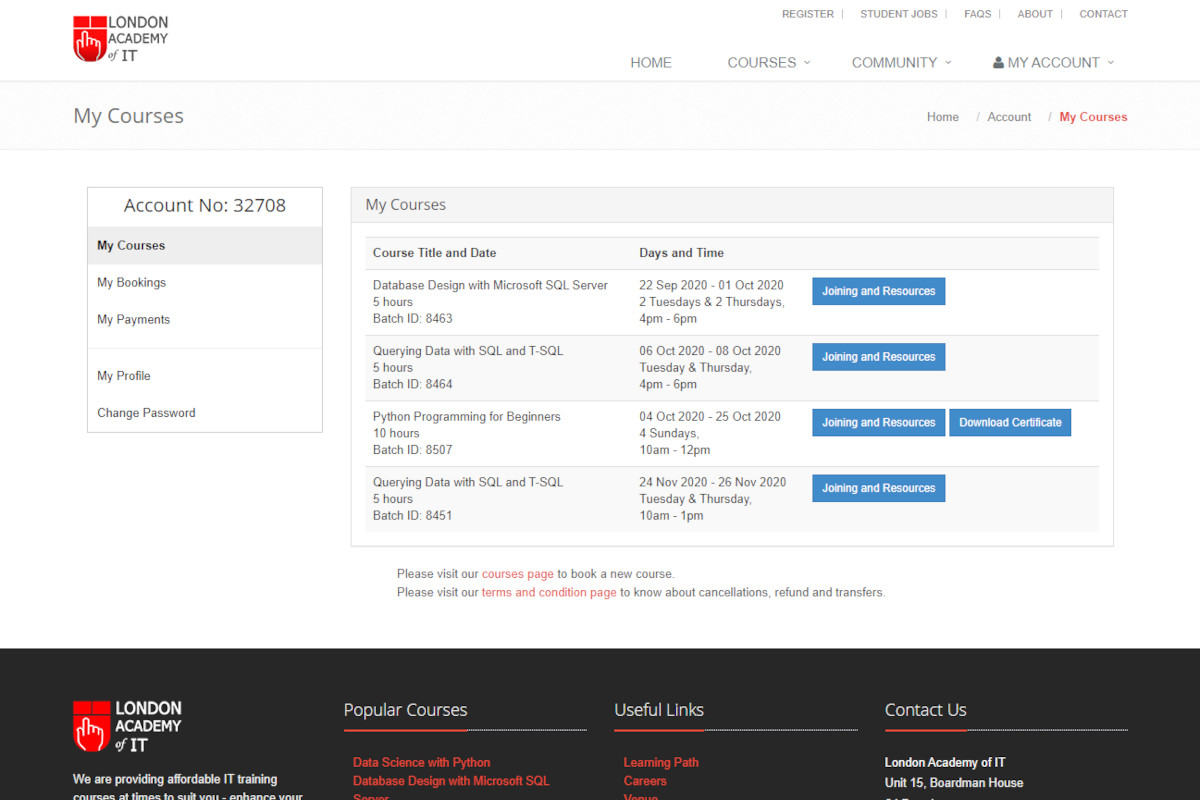This screenshot has width=1200, height=800.
Task: Expand the Courses dropdown menu
Action: [x=768, y=62]
